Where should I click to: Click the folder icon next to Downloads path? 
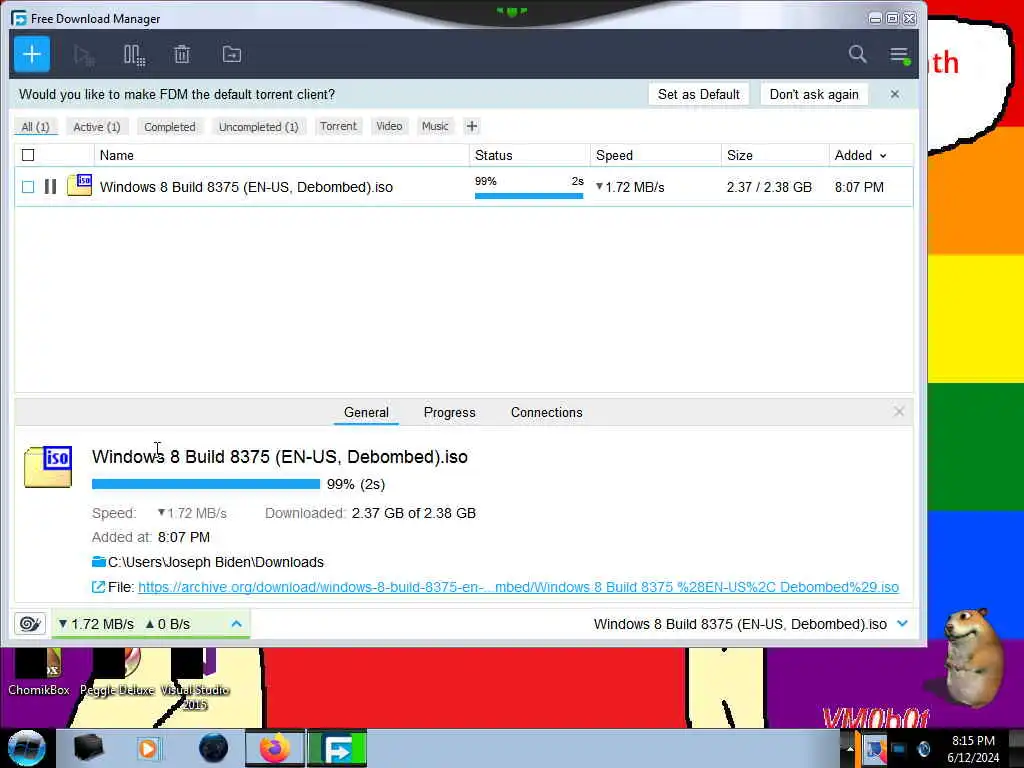[99, 562]
